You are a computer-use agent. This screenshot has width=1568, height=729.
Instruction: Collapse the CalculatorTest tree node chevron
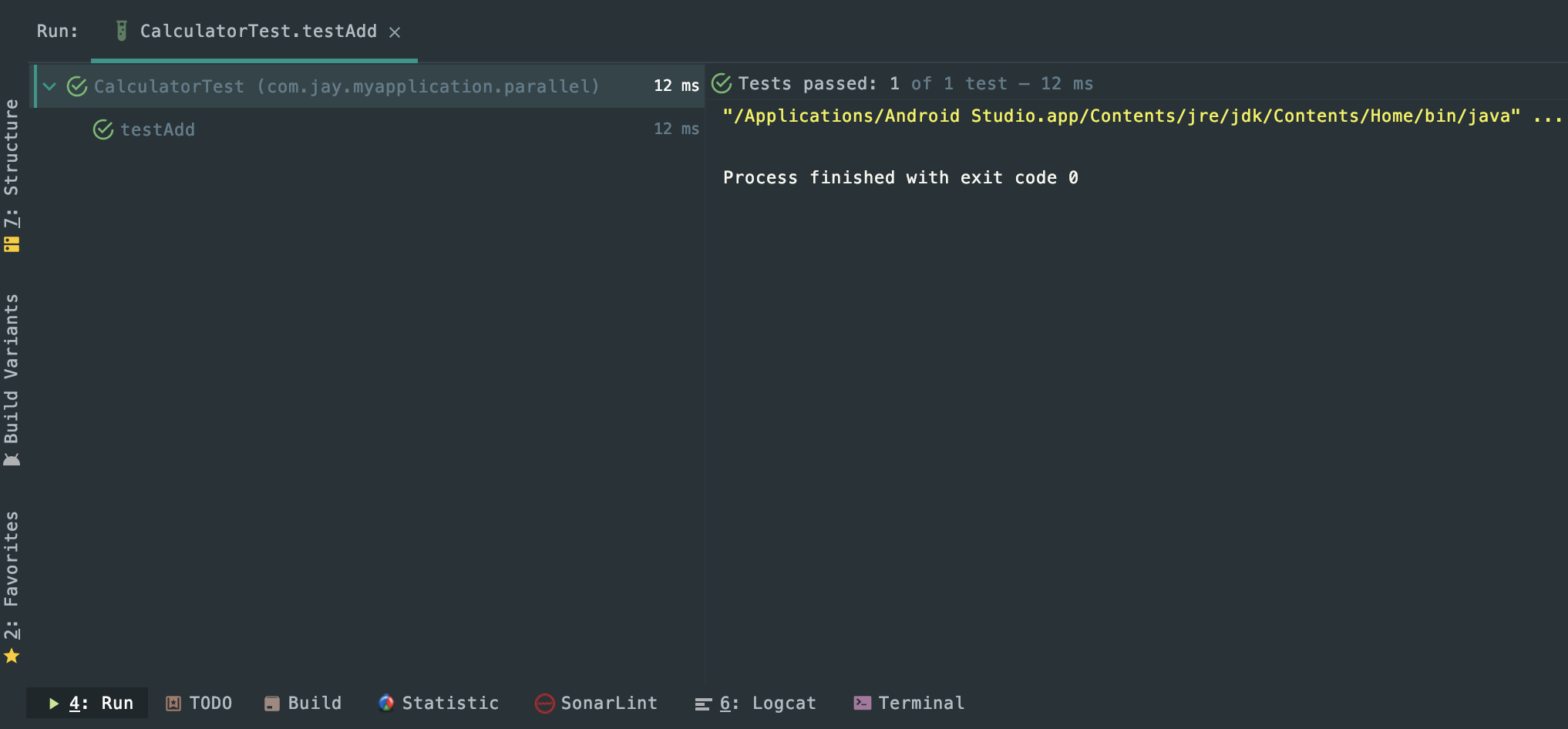click(50, 86)
